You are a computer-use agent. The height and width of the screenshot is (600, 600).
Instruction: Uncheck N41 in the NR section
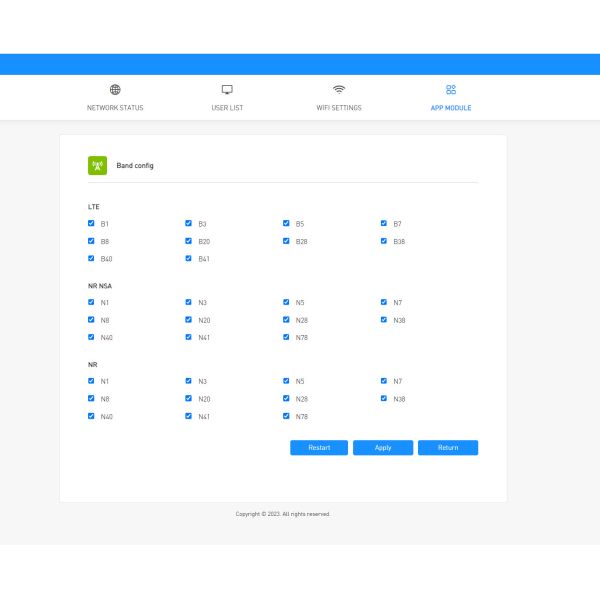[188, 416]
